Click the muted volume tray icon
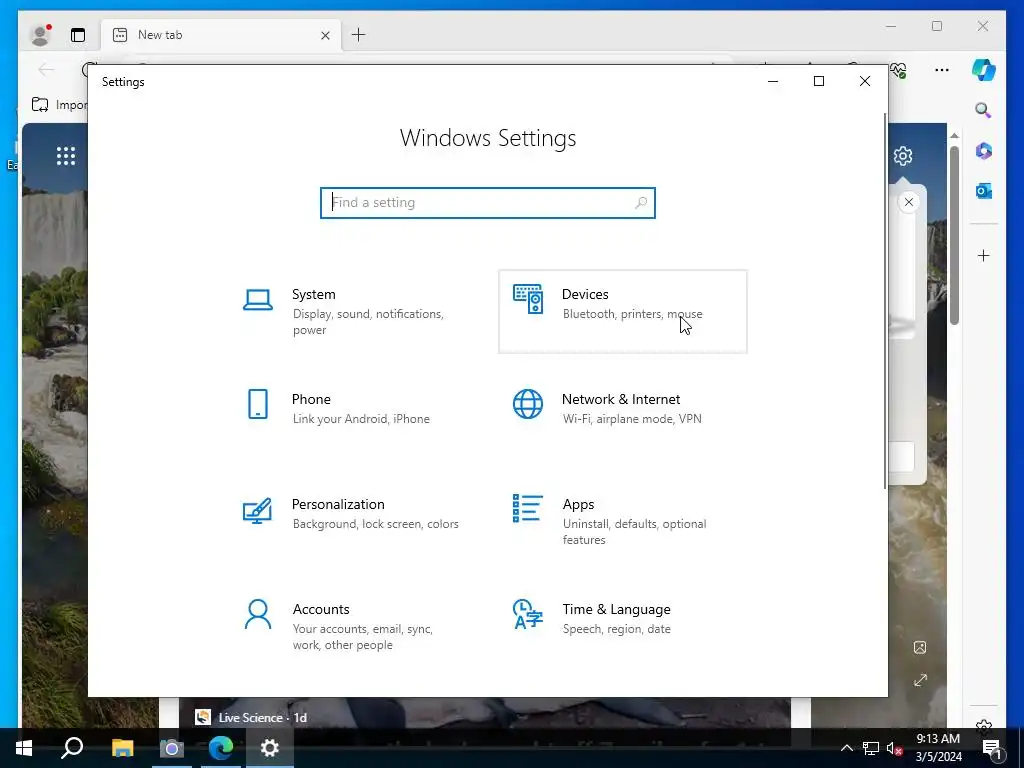This screenshot has width=1024, height=768. [x=895, y=748]
